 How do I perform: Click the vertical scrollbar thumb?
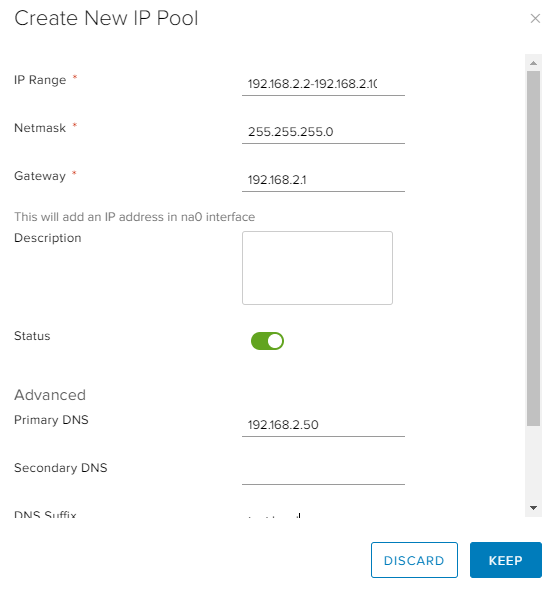tap(533, 248)
